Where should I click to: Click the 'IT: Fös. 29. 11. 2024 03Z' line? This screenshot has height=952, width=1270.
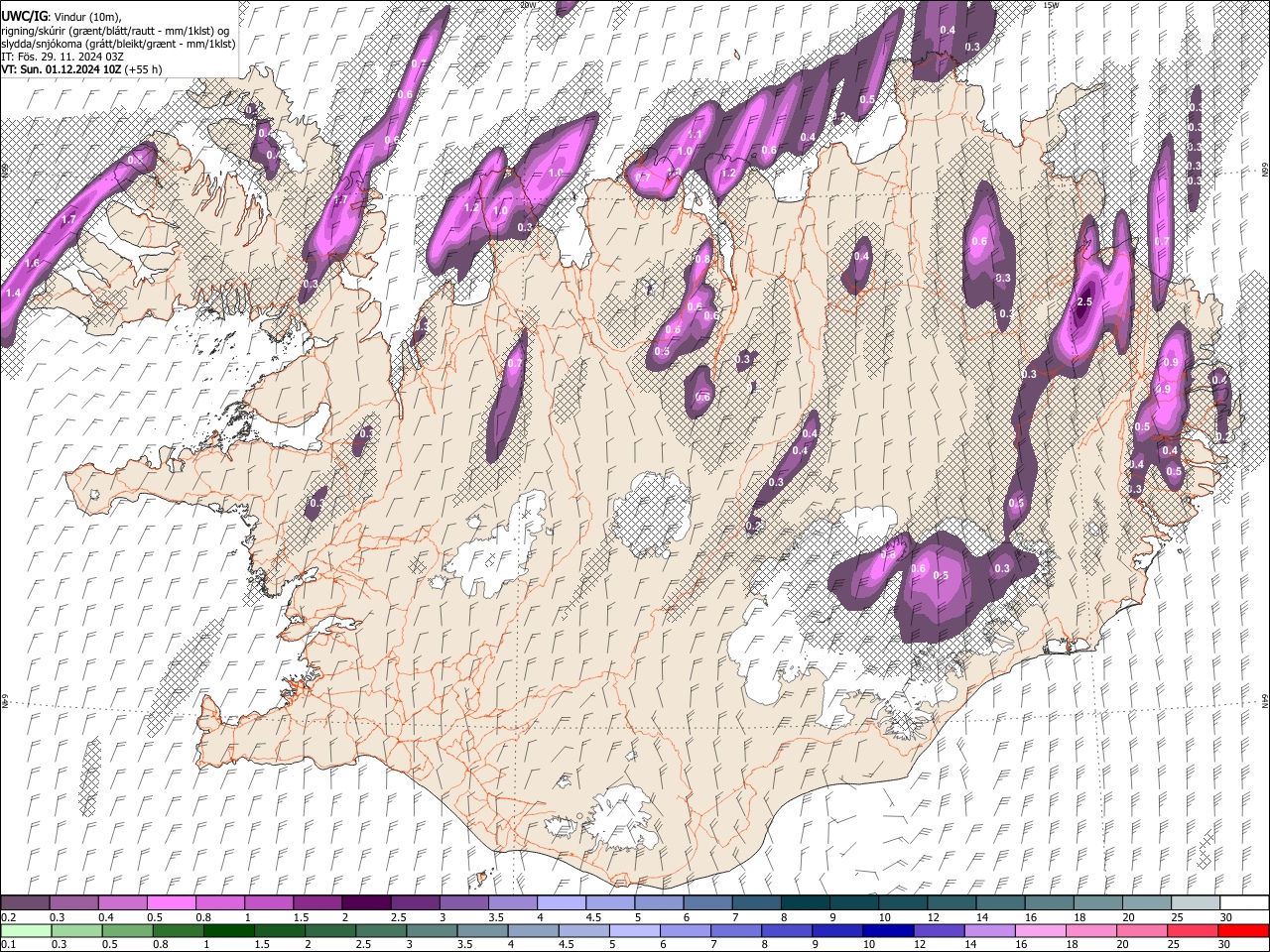pos(63,57)
